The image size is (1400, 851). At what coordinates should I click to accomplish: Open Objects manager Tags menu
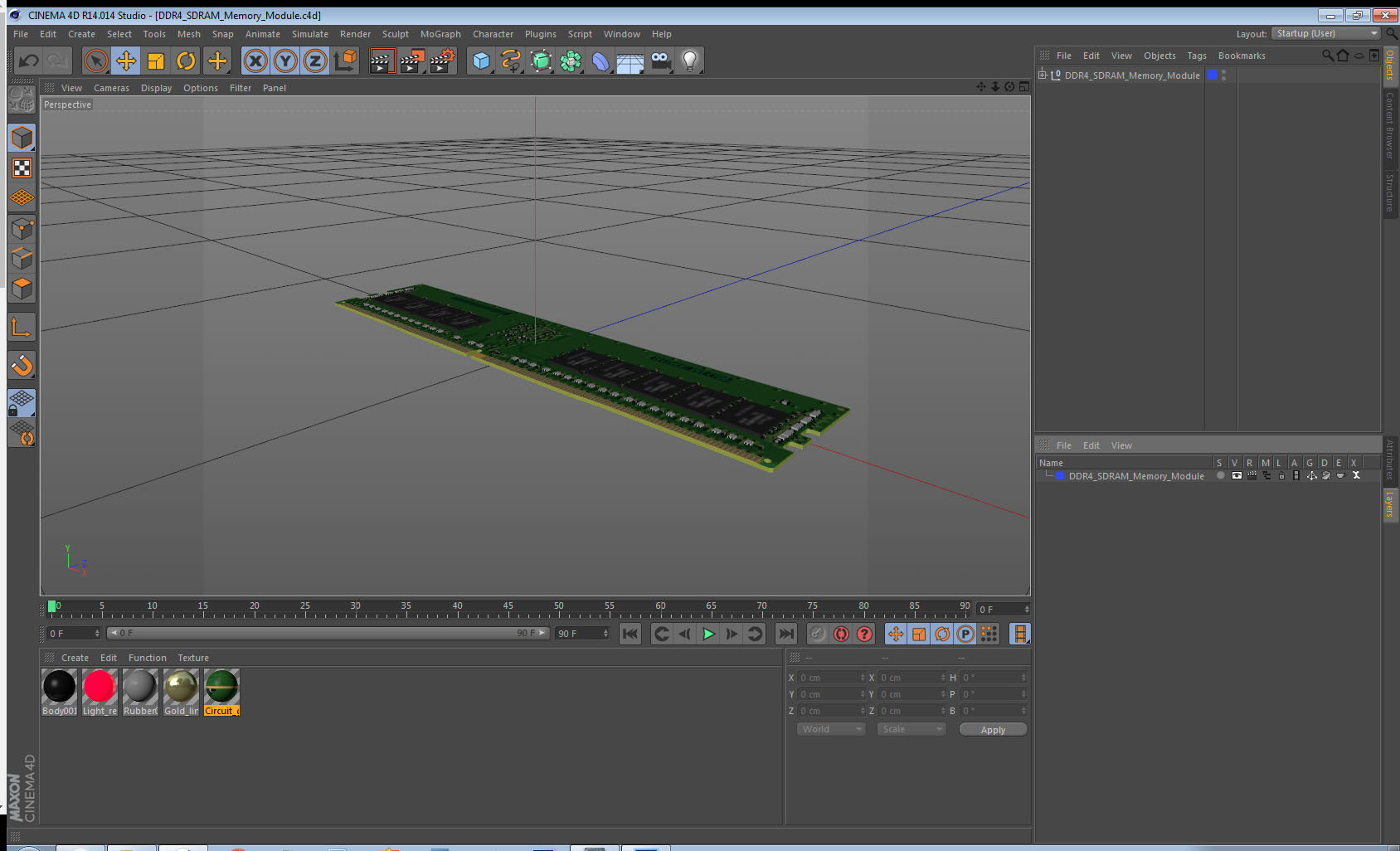tap(1196, 56)
